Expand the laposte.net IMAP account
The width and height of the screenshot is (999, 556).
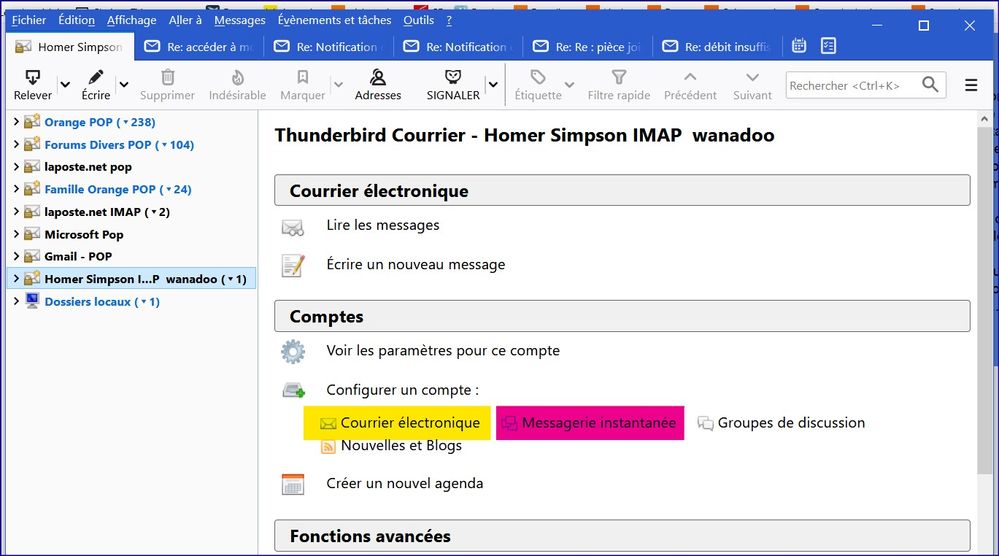click(x=16, y=211)
